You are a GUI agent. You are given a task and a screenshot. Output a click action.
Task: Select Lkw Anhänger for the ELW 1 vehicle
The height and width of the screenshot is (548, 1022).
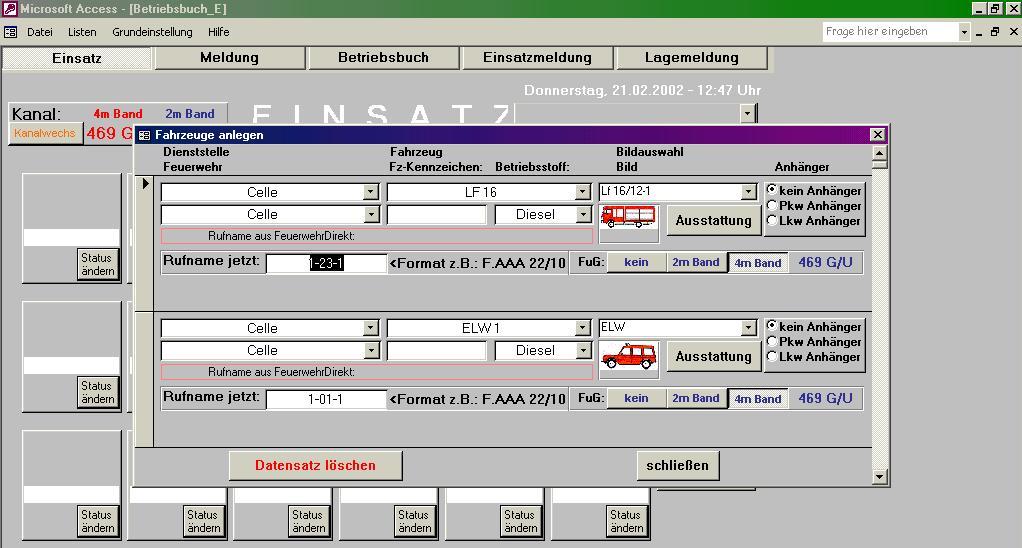point(771,357)
